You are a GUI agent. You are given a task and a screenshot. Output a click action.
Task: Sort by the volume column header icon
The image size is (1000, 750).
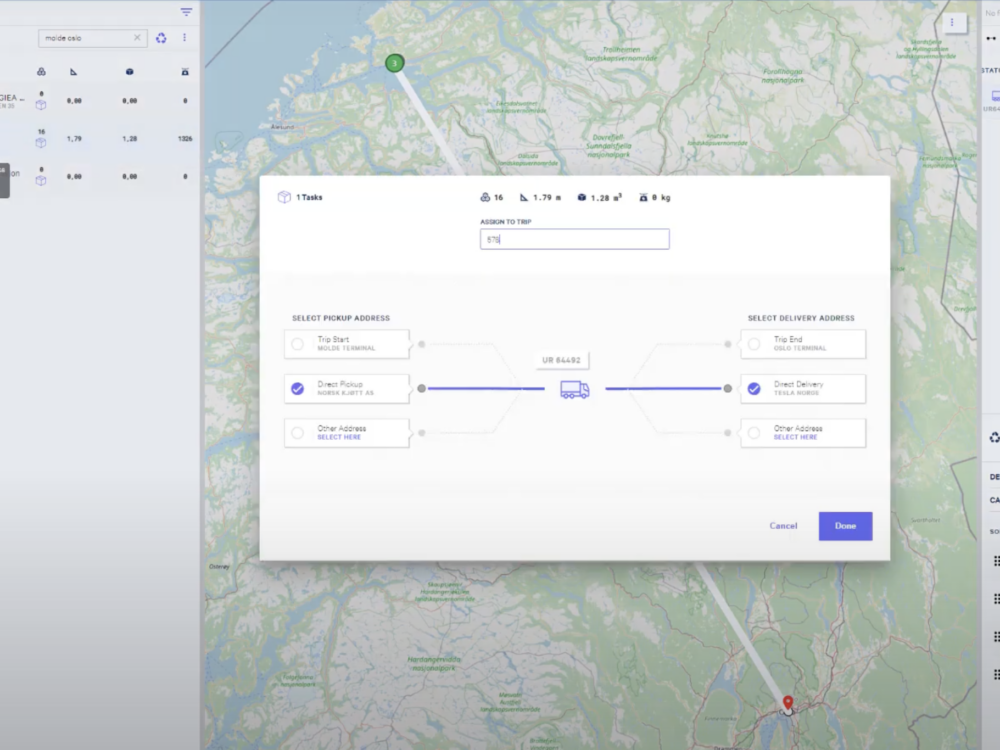coord(129,72)
